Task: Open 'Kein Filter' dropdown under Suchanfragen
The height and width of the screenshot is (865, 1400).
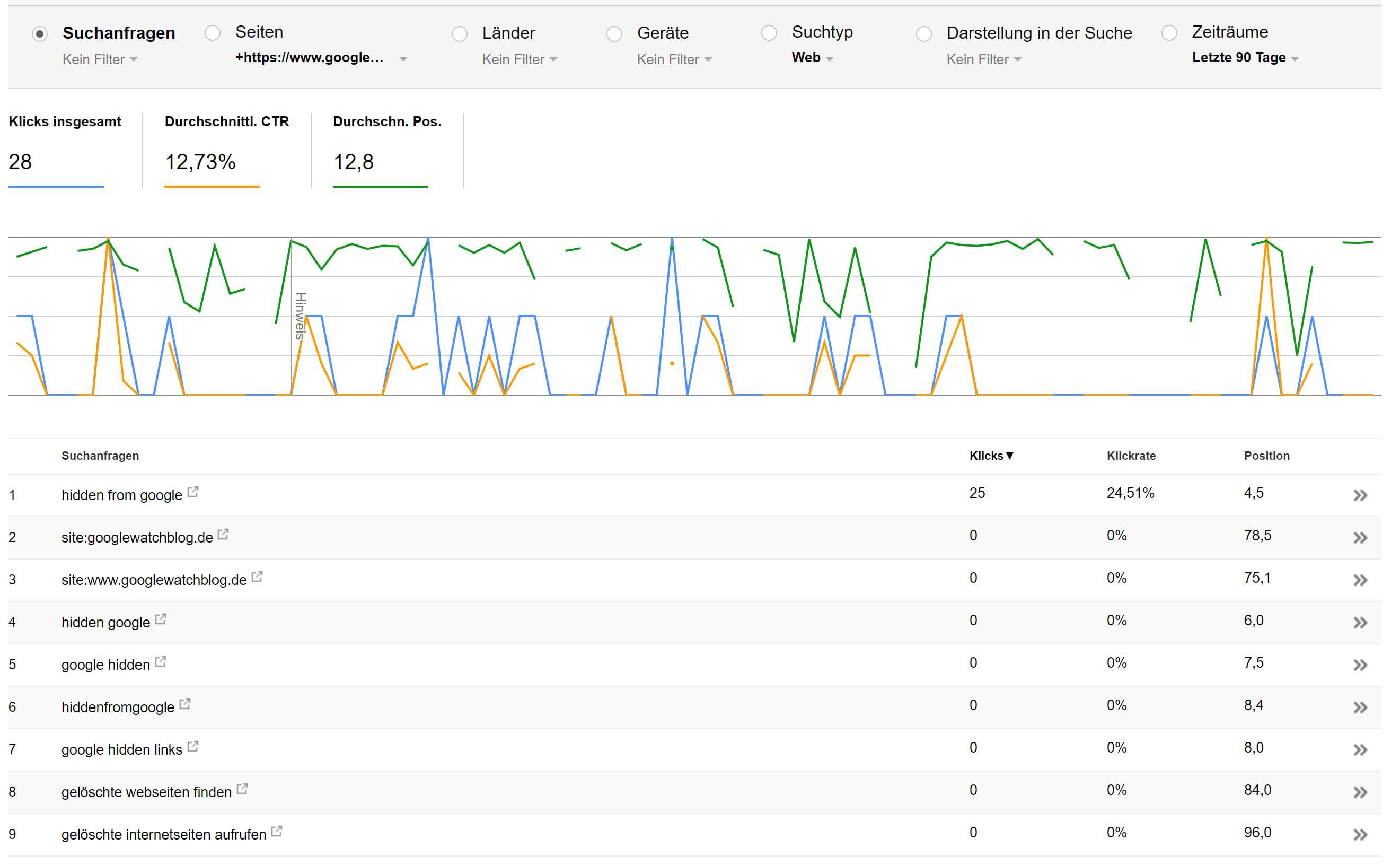Action: click(x=100, y=59)
